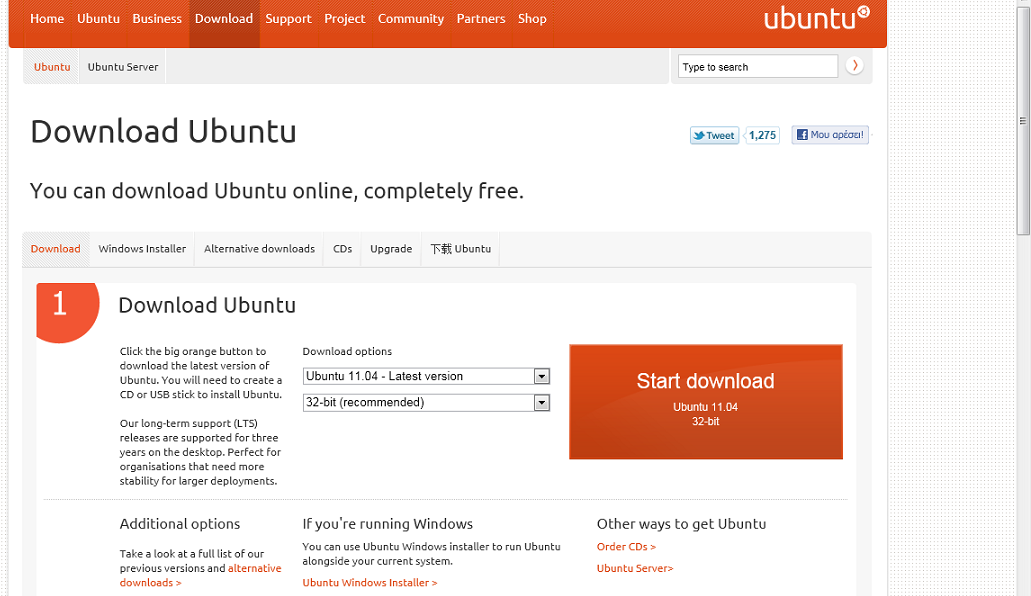Open the 下载 Ubuntu tab
Image resolution: width=1031 pixels, height=596 pixels.
(461, 249)
